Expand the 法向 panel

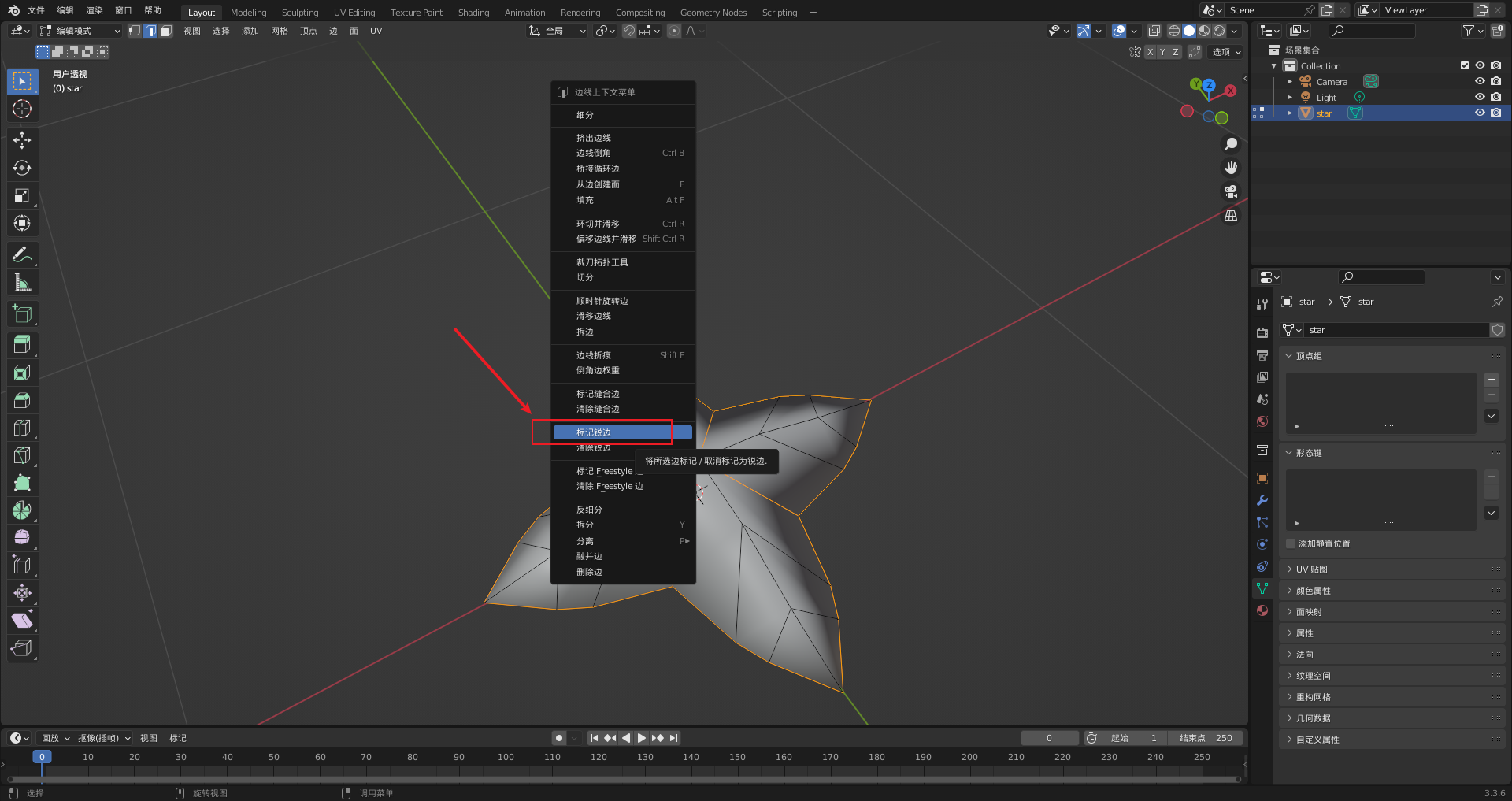[1392, 655]
